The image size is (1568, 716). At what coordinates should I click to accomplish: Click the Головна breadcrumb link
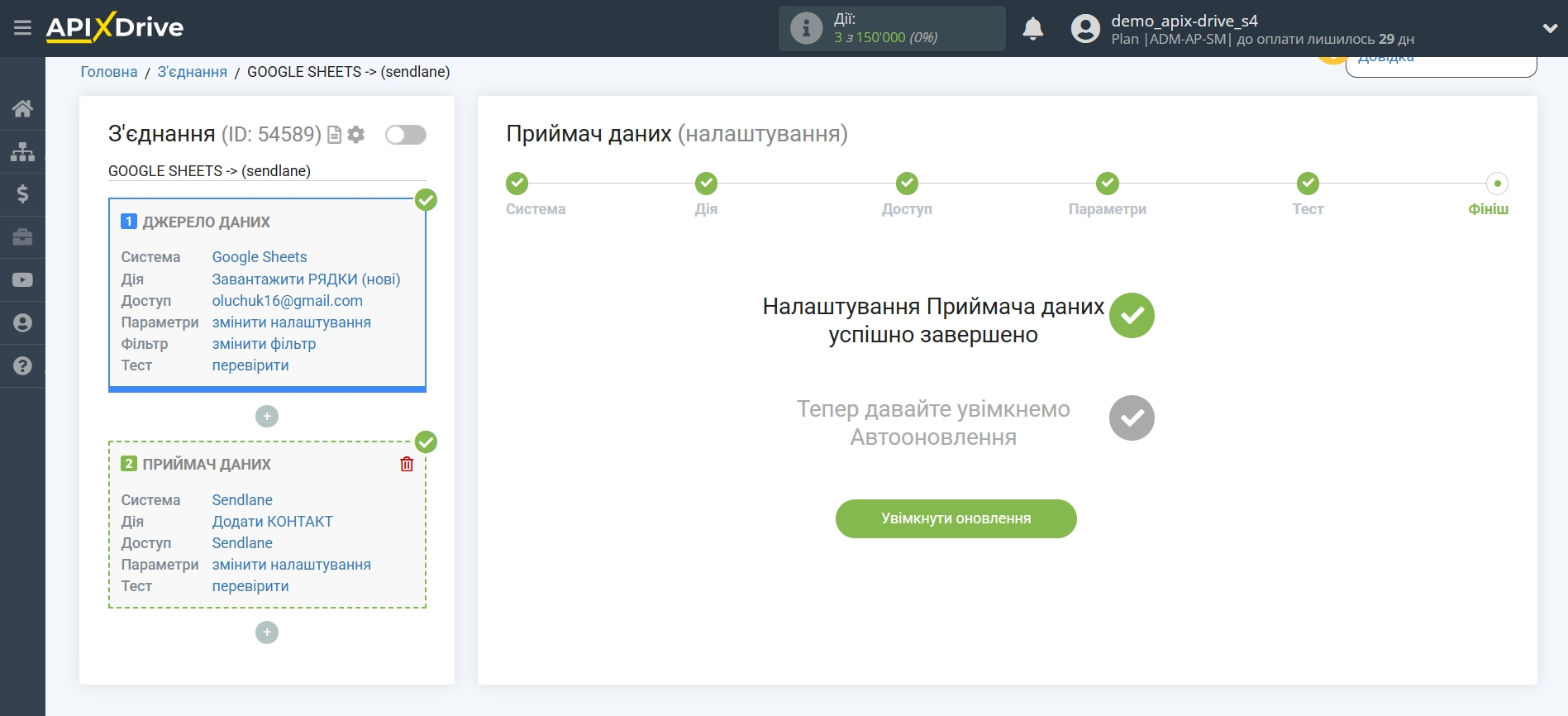click(x=109, y=72)
